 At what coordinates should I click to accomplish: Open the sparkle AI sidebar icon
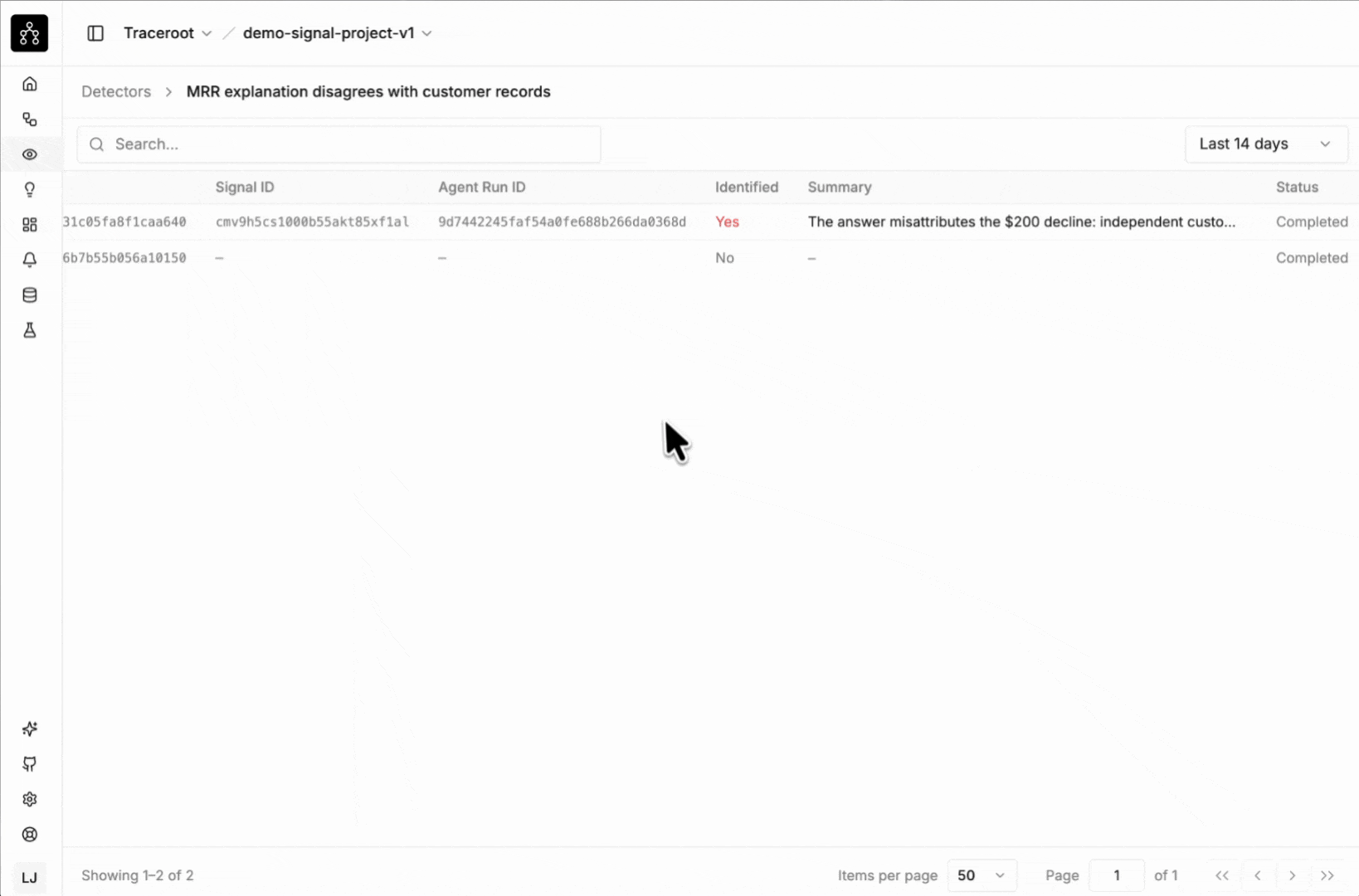point(30,728)
